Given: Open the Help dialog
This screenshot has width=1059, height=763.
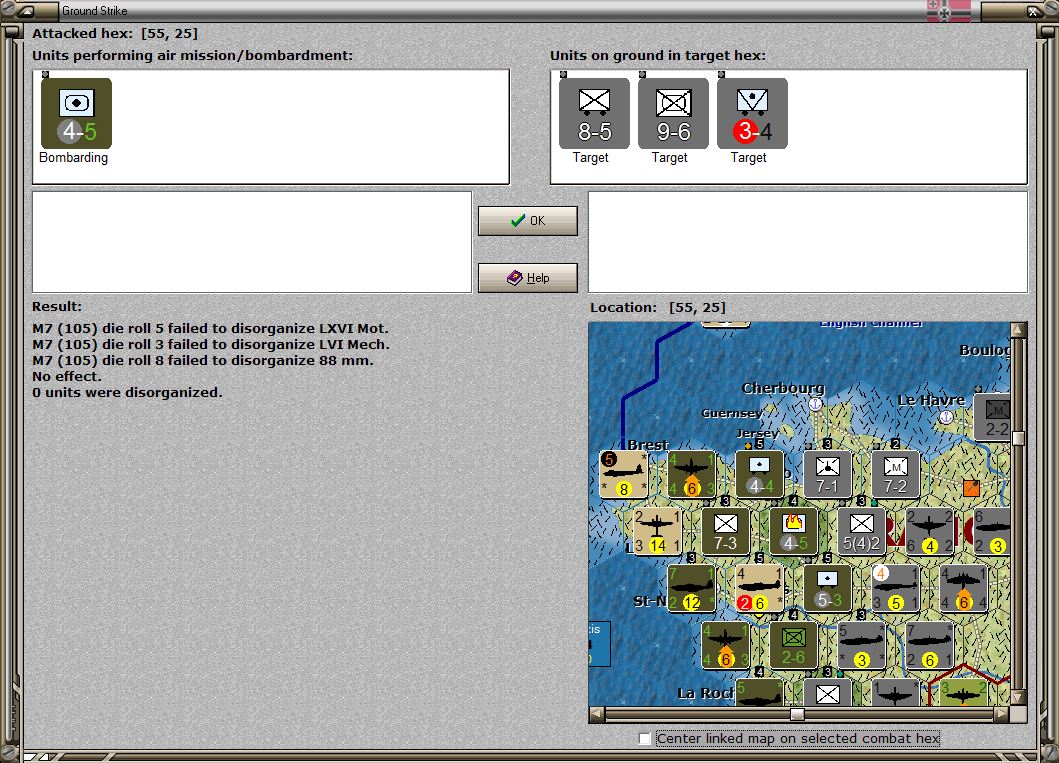Looking at the screenshot, I should click(527, 277).
